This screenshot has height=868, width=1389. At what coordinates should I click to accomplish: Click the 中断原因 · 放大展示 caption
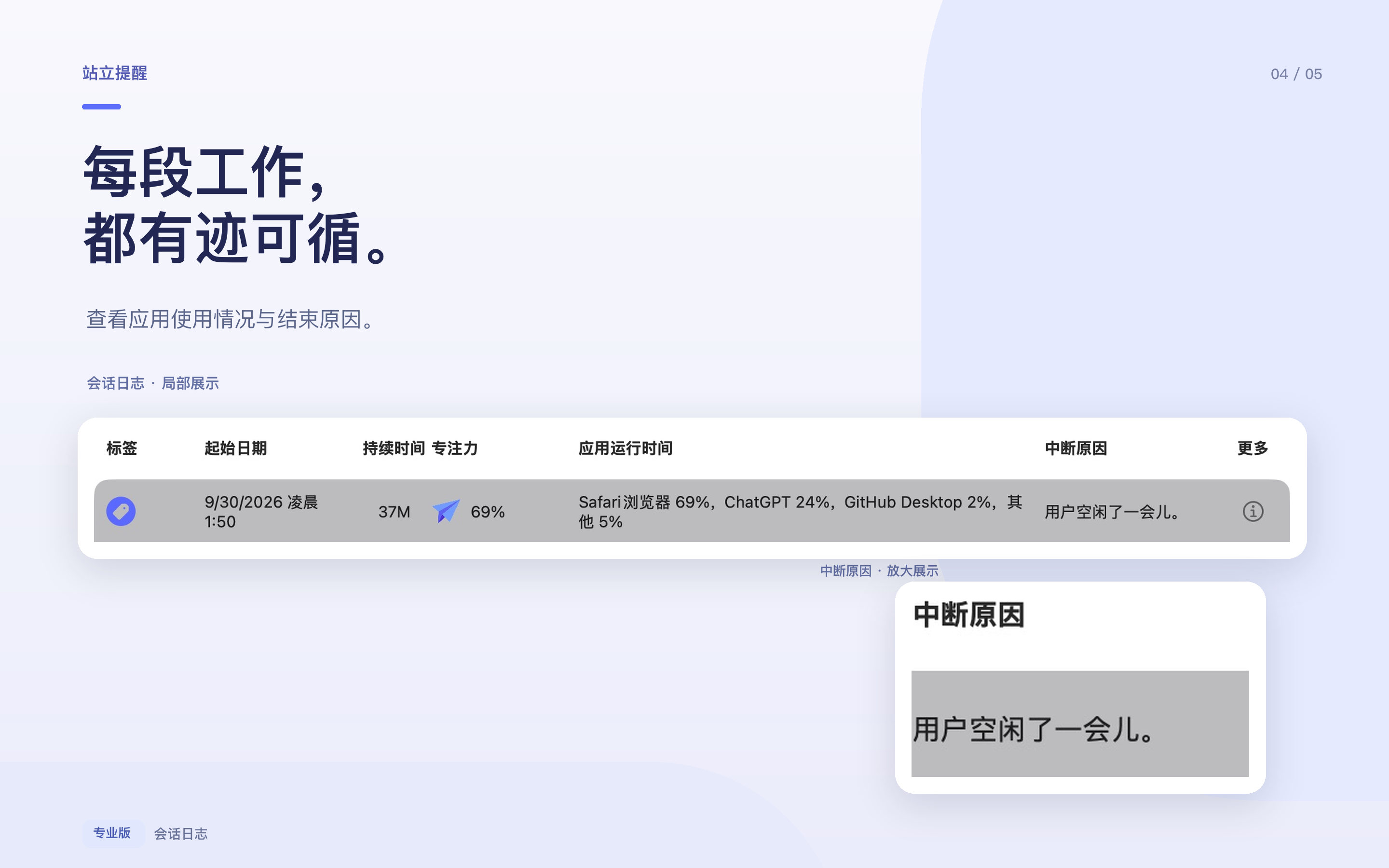point(879,570)
